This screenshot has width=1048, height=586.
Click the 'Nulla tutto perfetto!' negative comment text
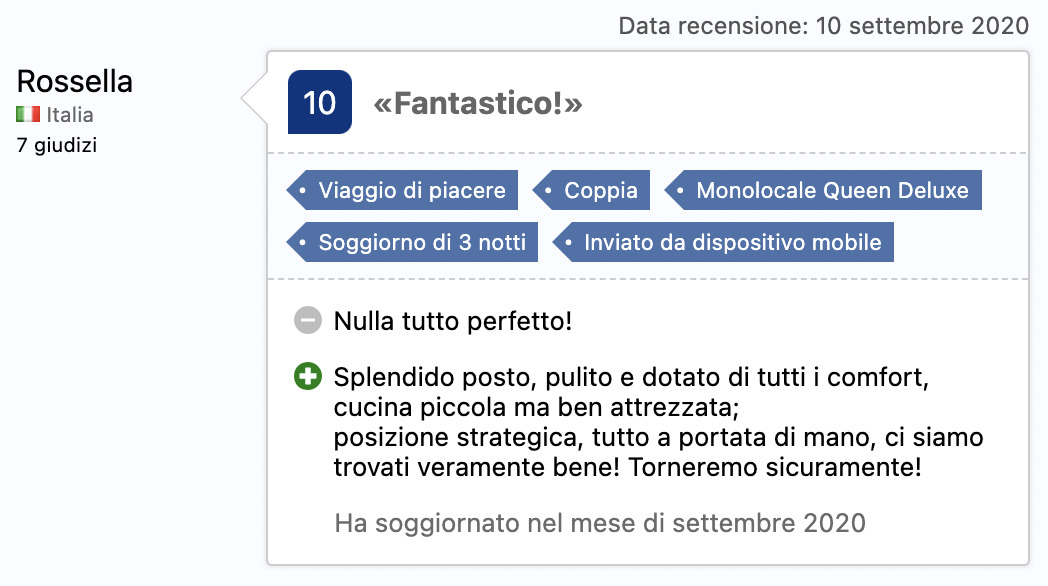pyautogui.click(x=453, y=321)
